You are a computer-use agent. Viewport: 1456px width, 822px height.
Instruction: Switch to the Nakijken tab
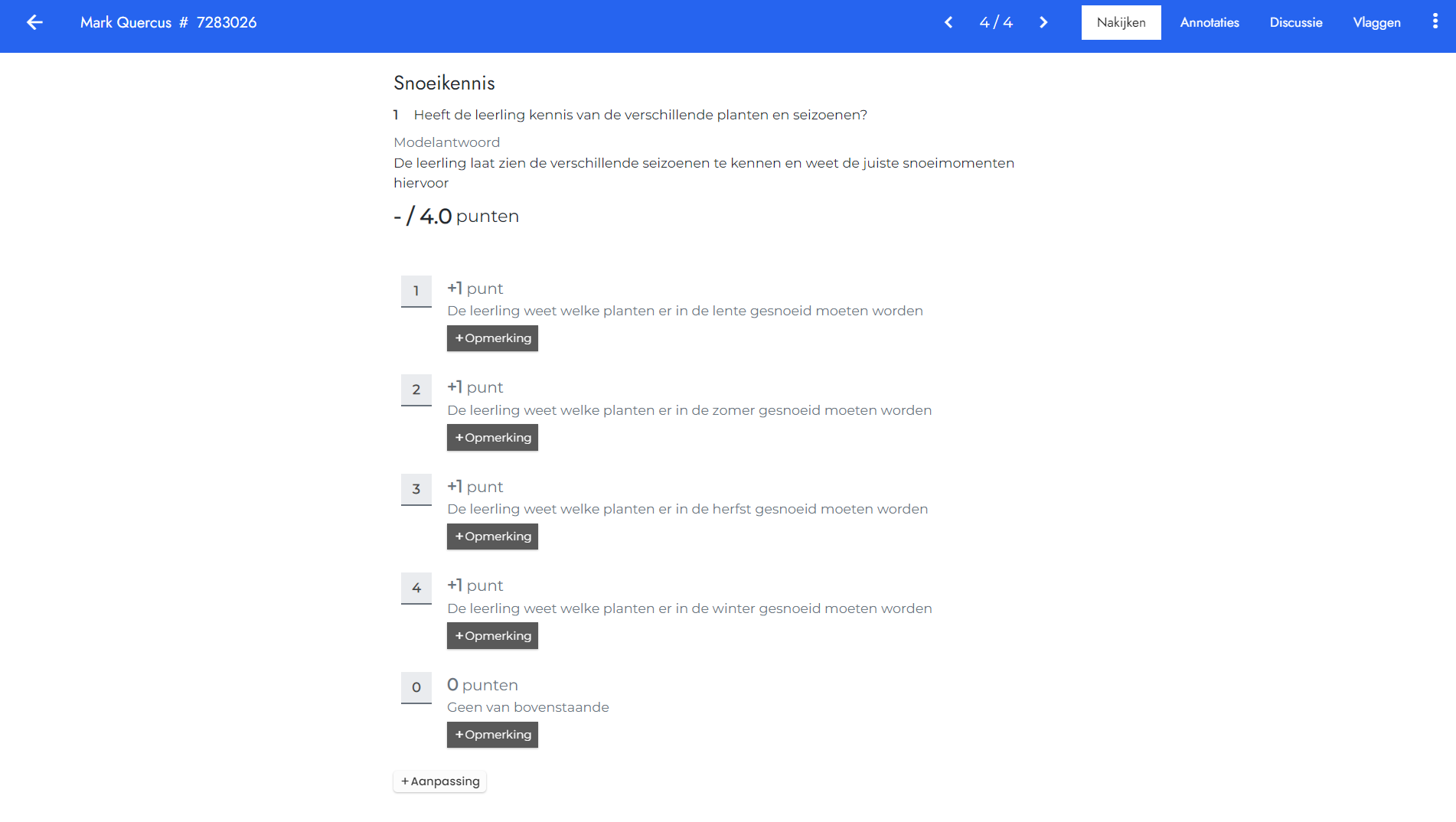coord(1121,22)
